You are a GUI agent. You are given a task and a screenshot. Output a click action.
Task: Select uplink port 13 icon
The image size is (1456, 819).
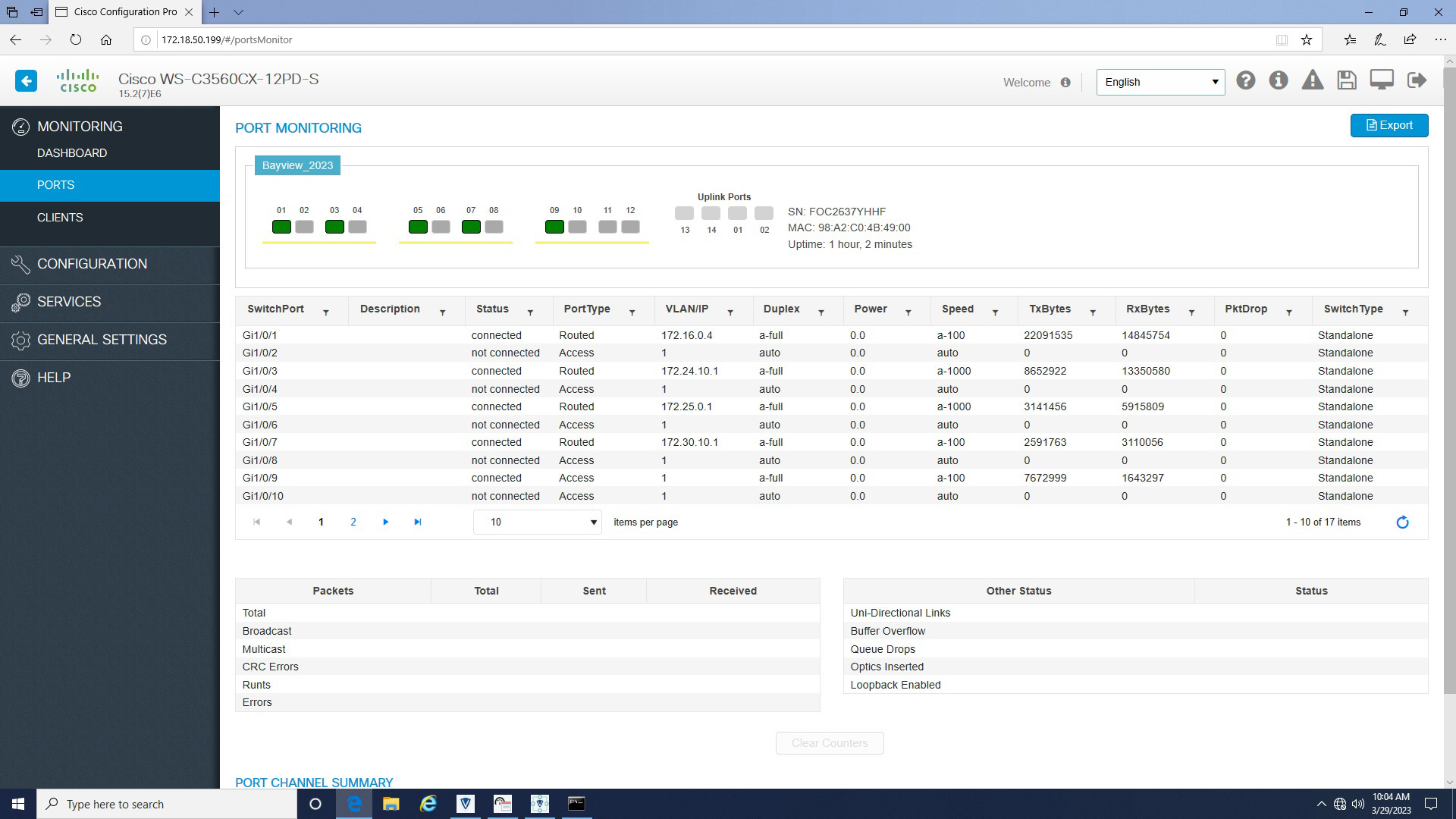tap(684, 213)
